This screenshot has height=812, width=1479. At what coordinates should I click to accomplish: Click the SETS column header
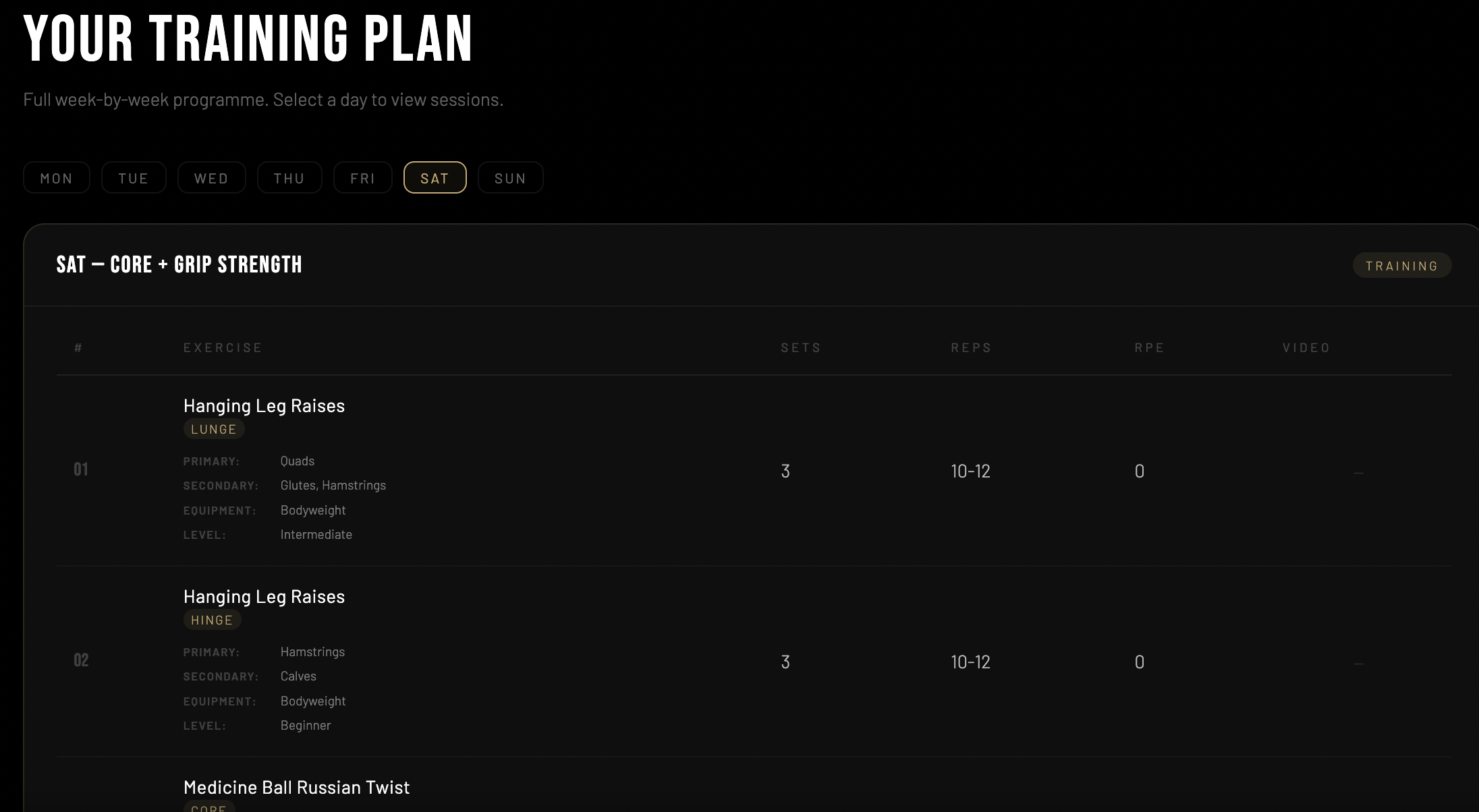pyautogui.click(x=801, y=347)
